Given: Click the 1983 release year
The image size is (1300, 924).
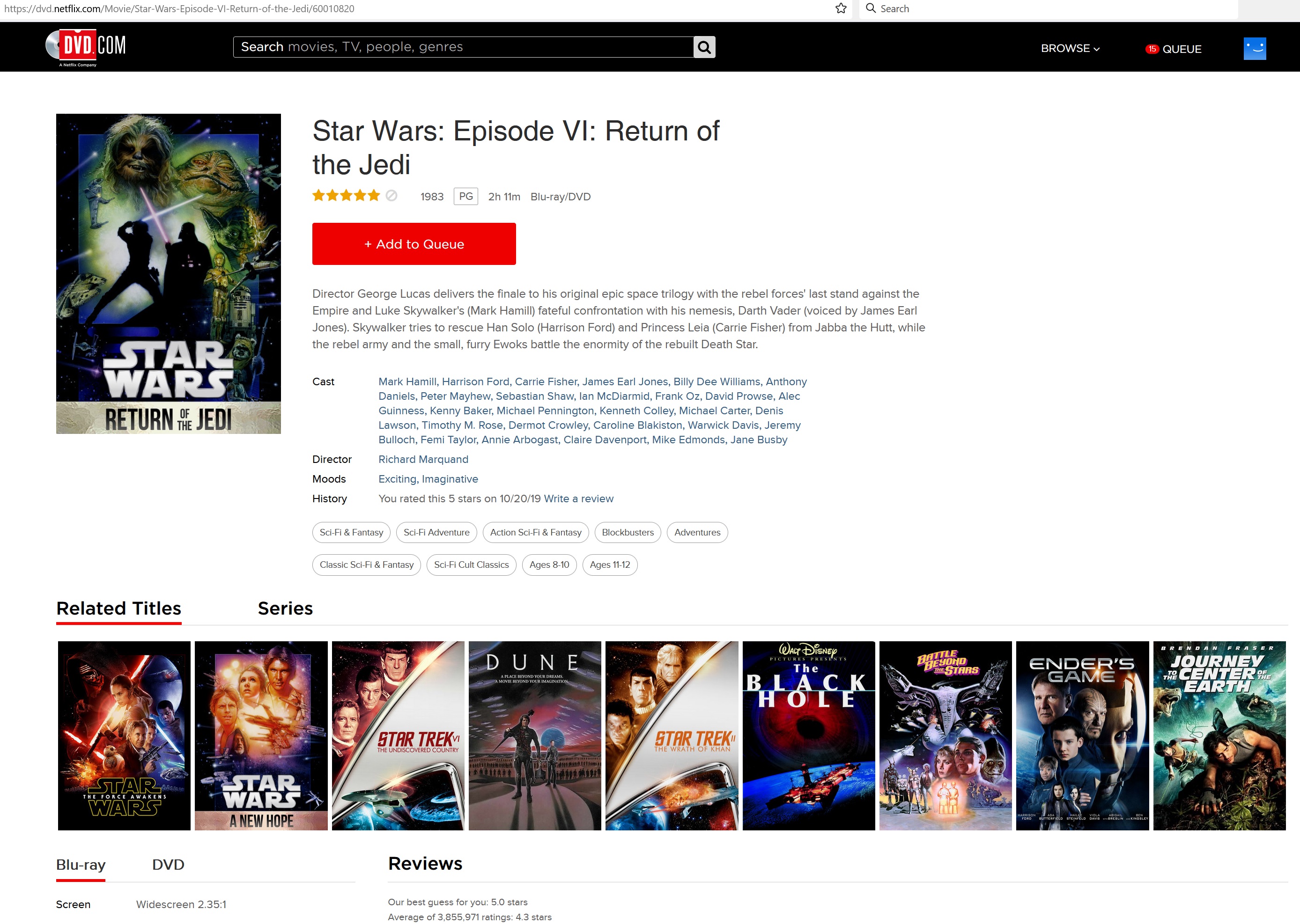Looking at the screenshot, I should 432,196.
